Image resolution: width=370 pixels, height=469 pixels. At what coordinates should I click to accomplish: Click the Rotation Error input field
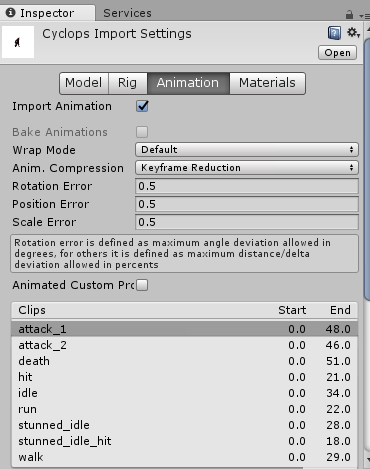coord(247,186)
